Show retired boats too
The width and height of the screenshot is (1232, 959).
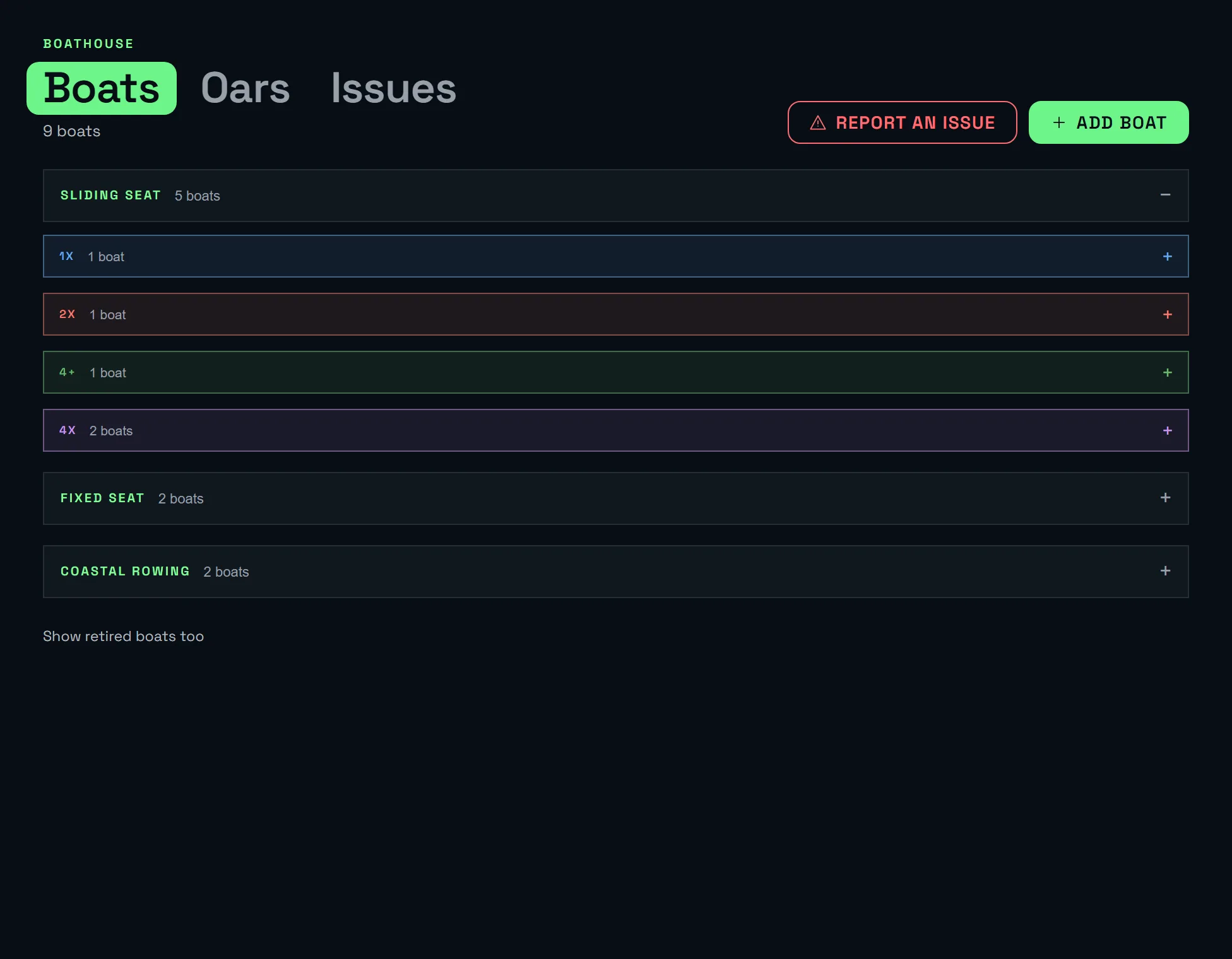(123, 636)
